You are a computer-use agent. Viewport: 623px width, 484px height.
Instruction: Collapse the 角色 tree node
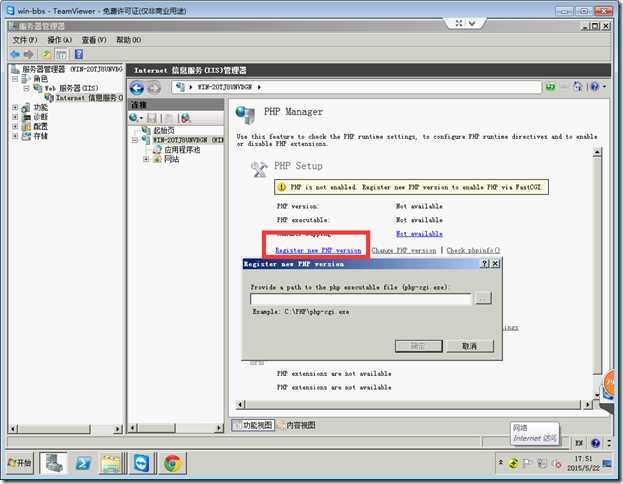point(15,79)
